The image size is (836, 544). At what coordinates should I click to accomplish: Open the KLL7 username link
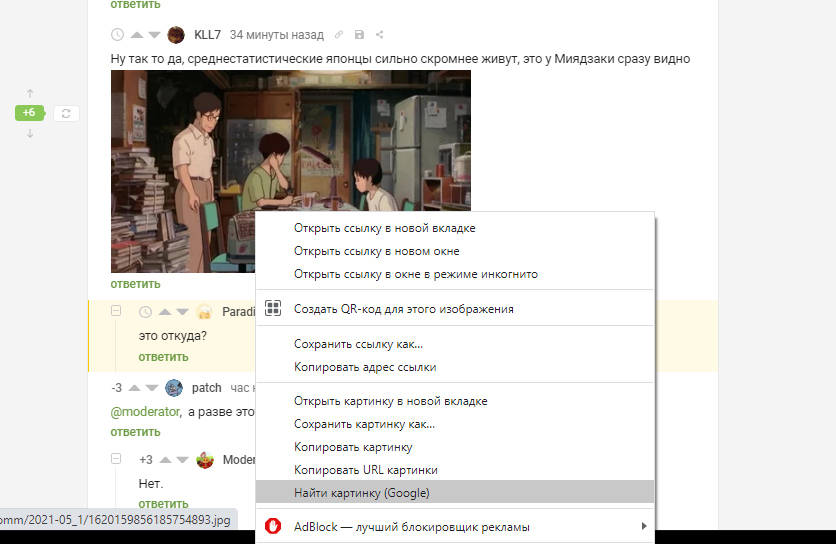[x=207, y=35]
